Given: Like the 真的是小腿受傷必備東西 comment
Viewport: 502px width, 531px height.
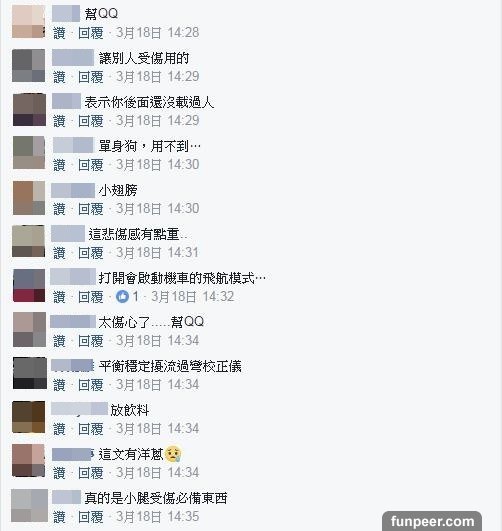Looking at the screenshot, I should (59, 517).
